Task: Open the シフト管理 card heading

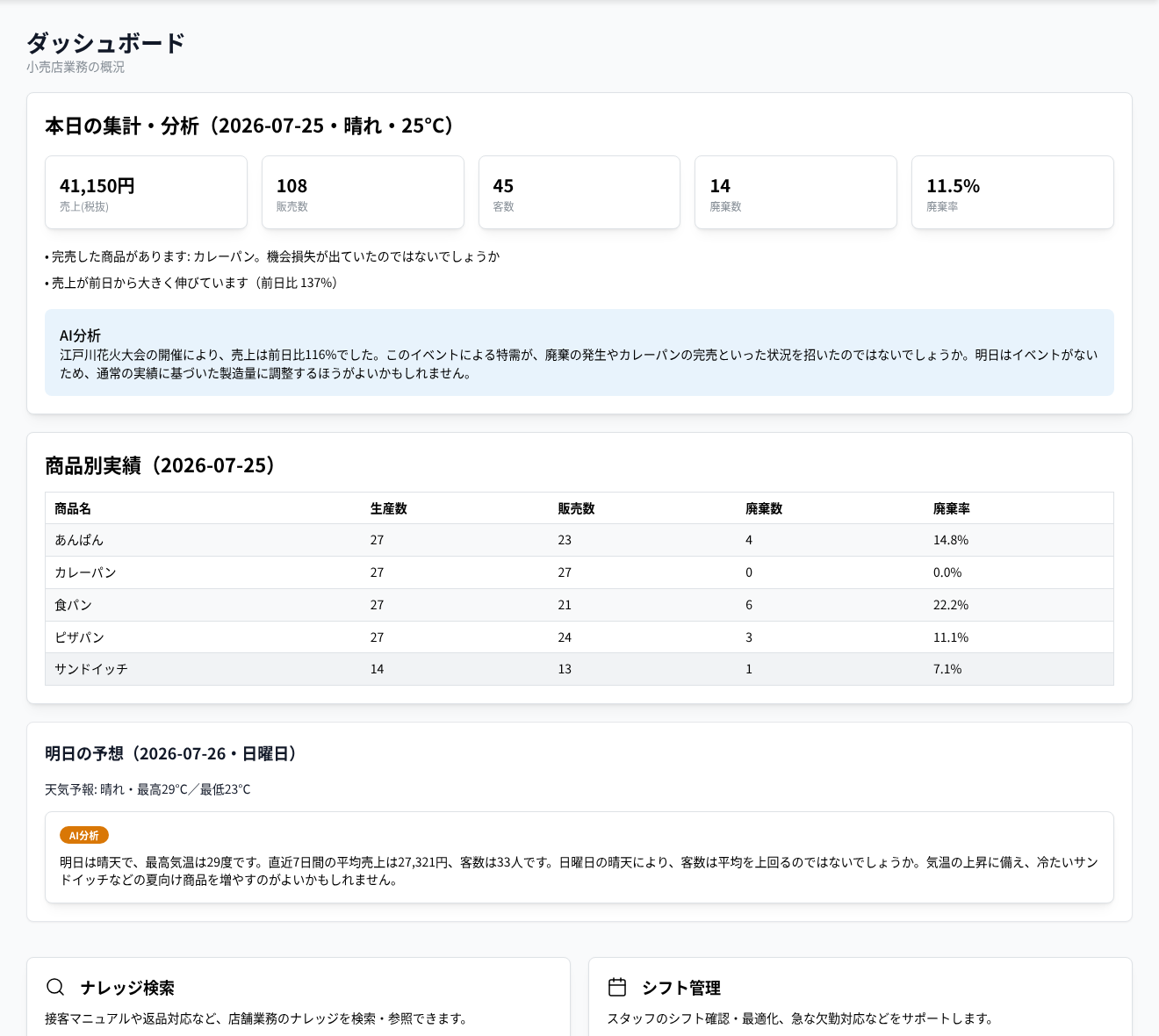Action: click(x=681, y=988)
